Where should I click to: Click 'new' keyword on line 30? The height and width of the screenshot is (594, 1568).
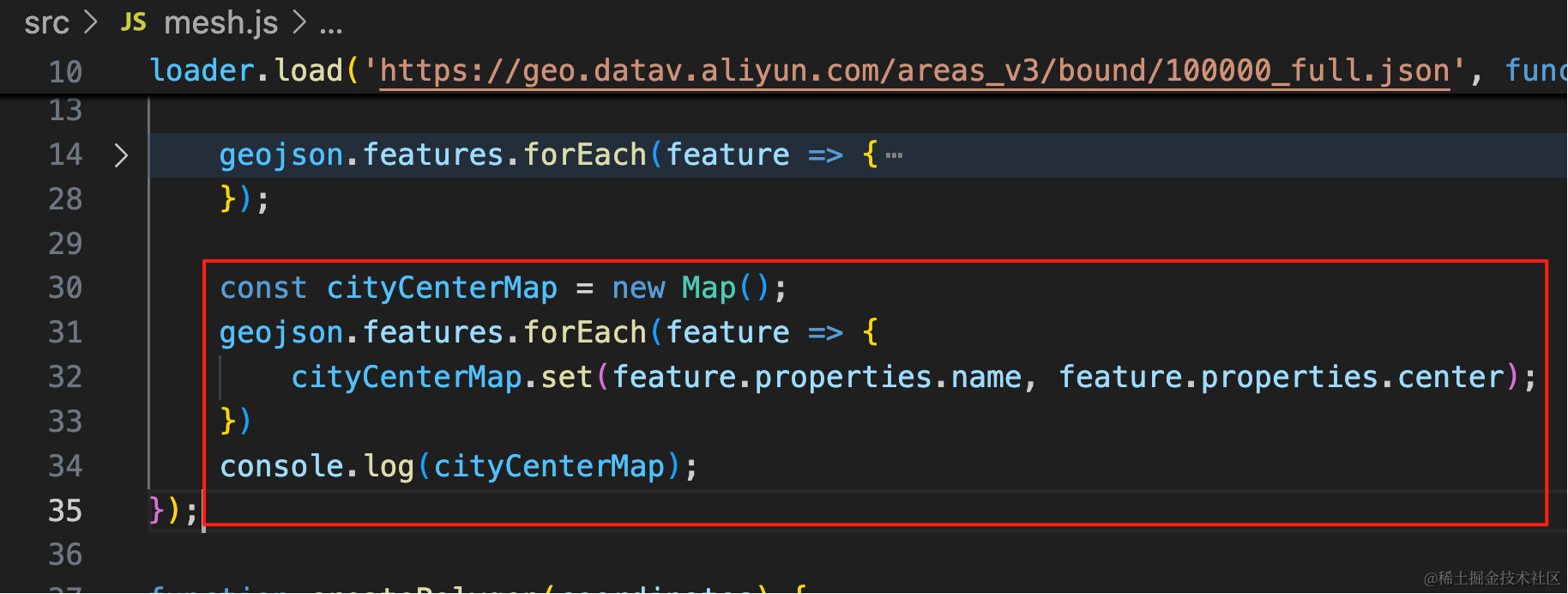[638, 288]
